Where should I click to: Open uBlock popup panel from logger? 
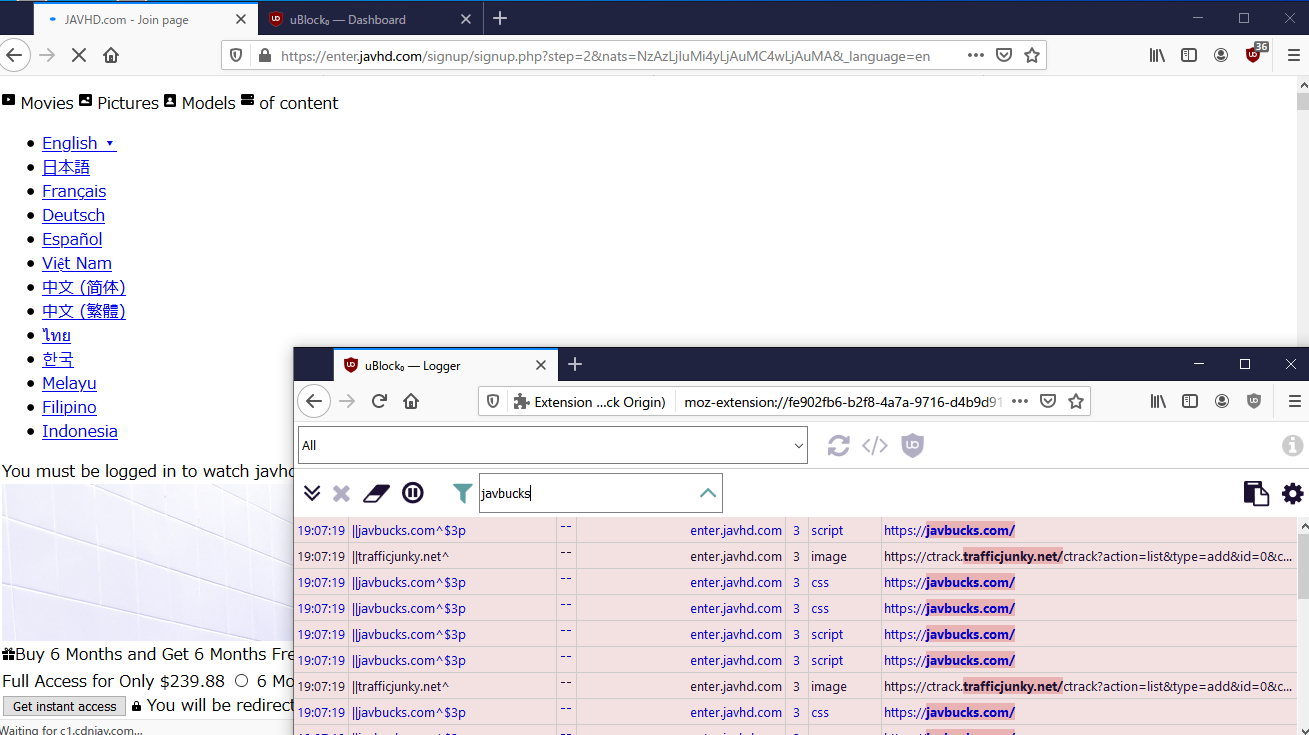(912, 445)
